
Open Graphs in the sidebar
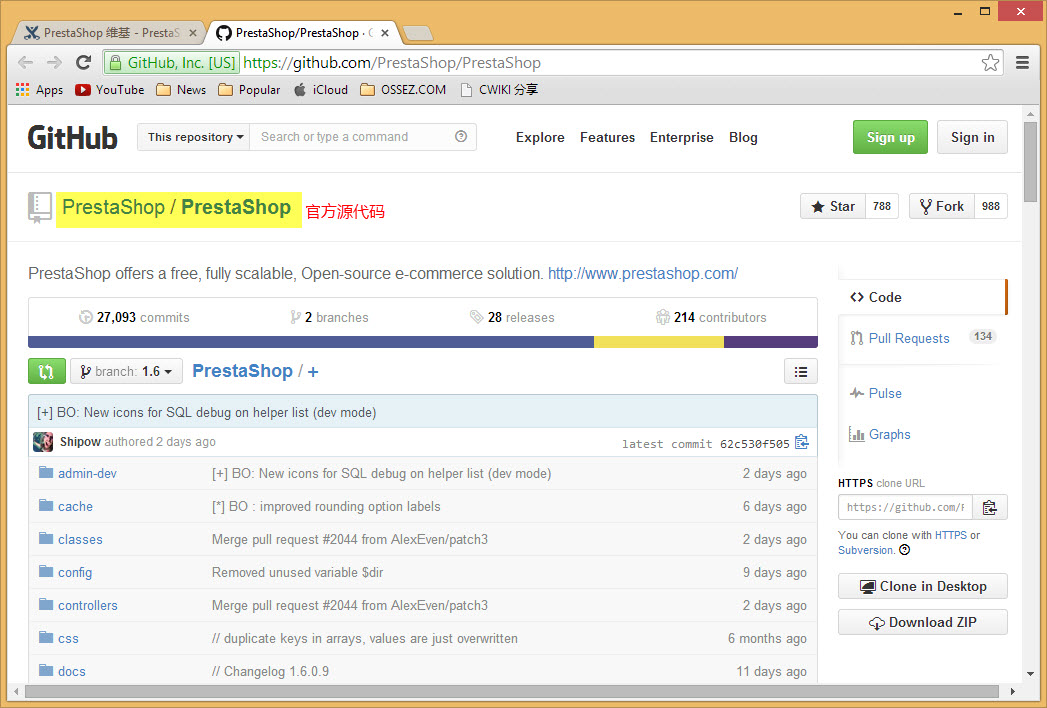pyautogui.click(x=879, y=434)
